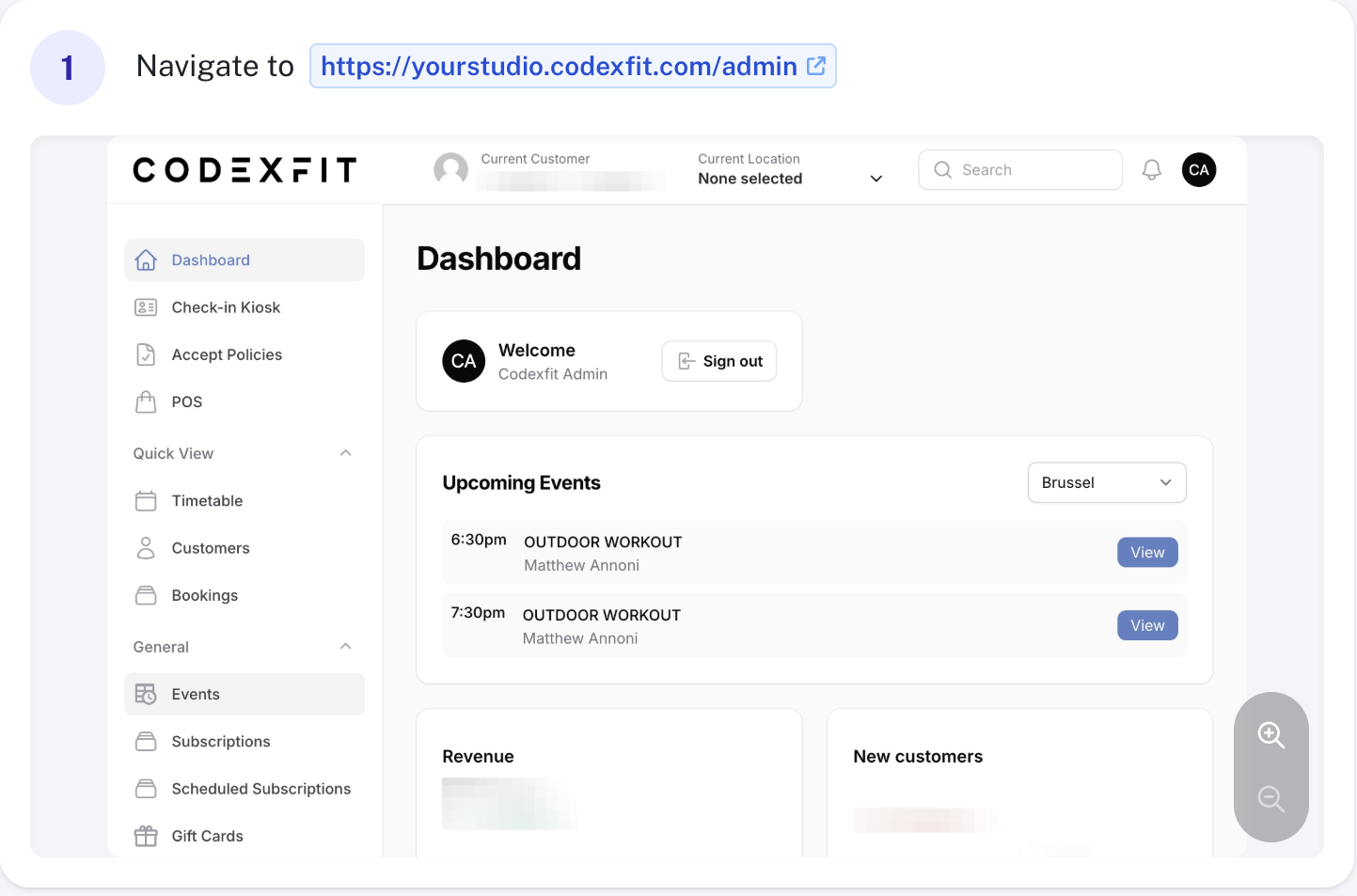Open the Brussel location dropdown
The image size is (1357, 896).
[x=1107, y=482]
